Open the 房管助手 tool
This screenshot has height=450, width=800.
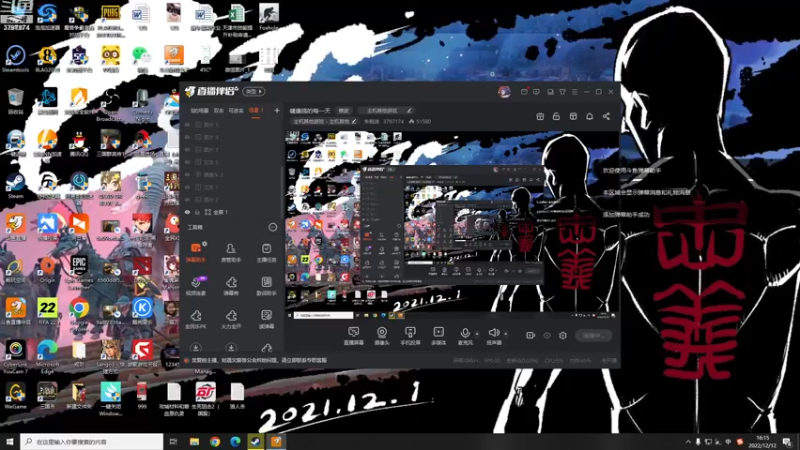[231, 252]
